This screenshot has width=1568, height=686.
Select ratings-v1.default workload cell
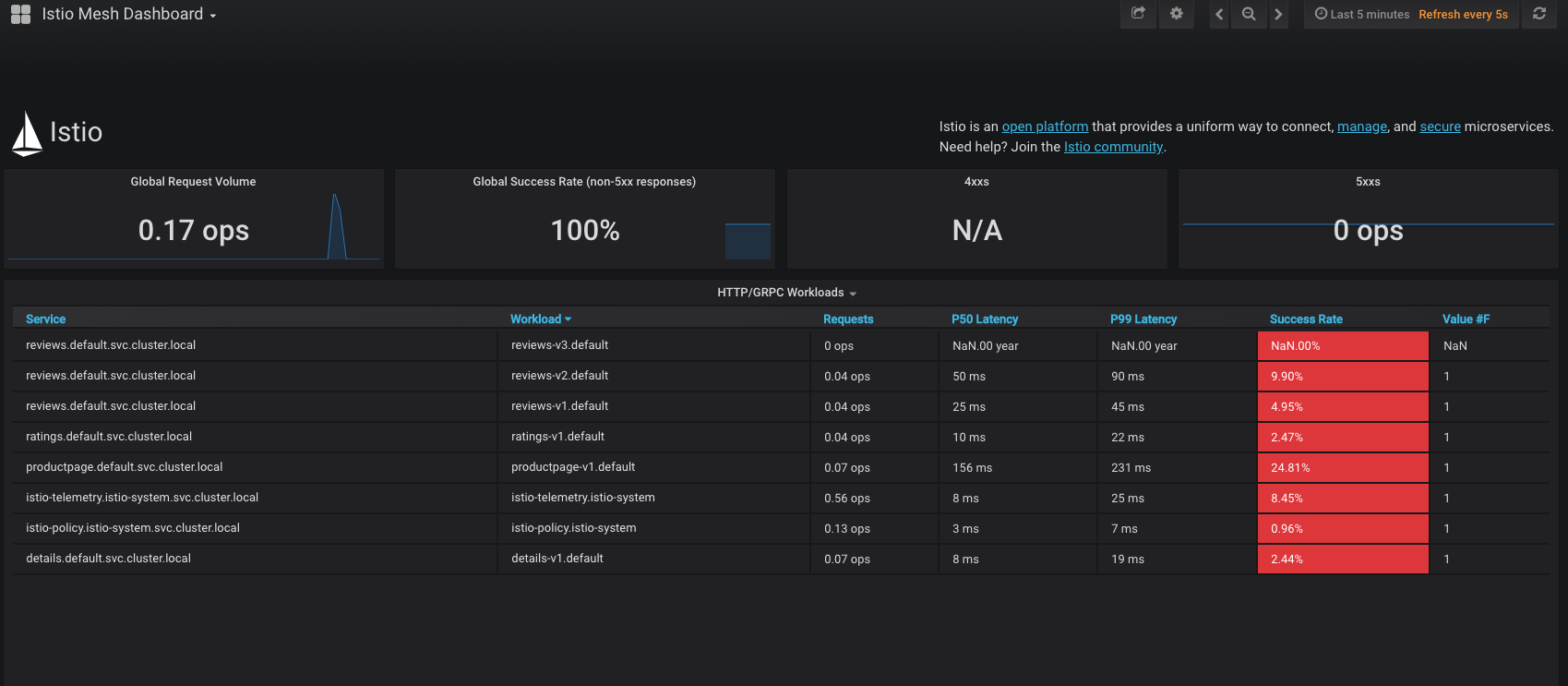(x=654, y=437)
